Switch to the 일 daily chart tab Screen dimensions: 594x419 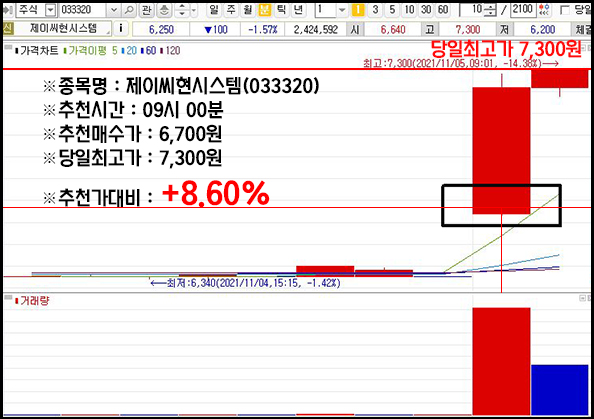(x=214, y=10)
